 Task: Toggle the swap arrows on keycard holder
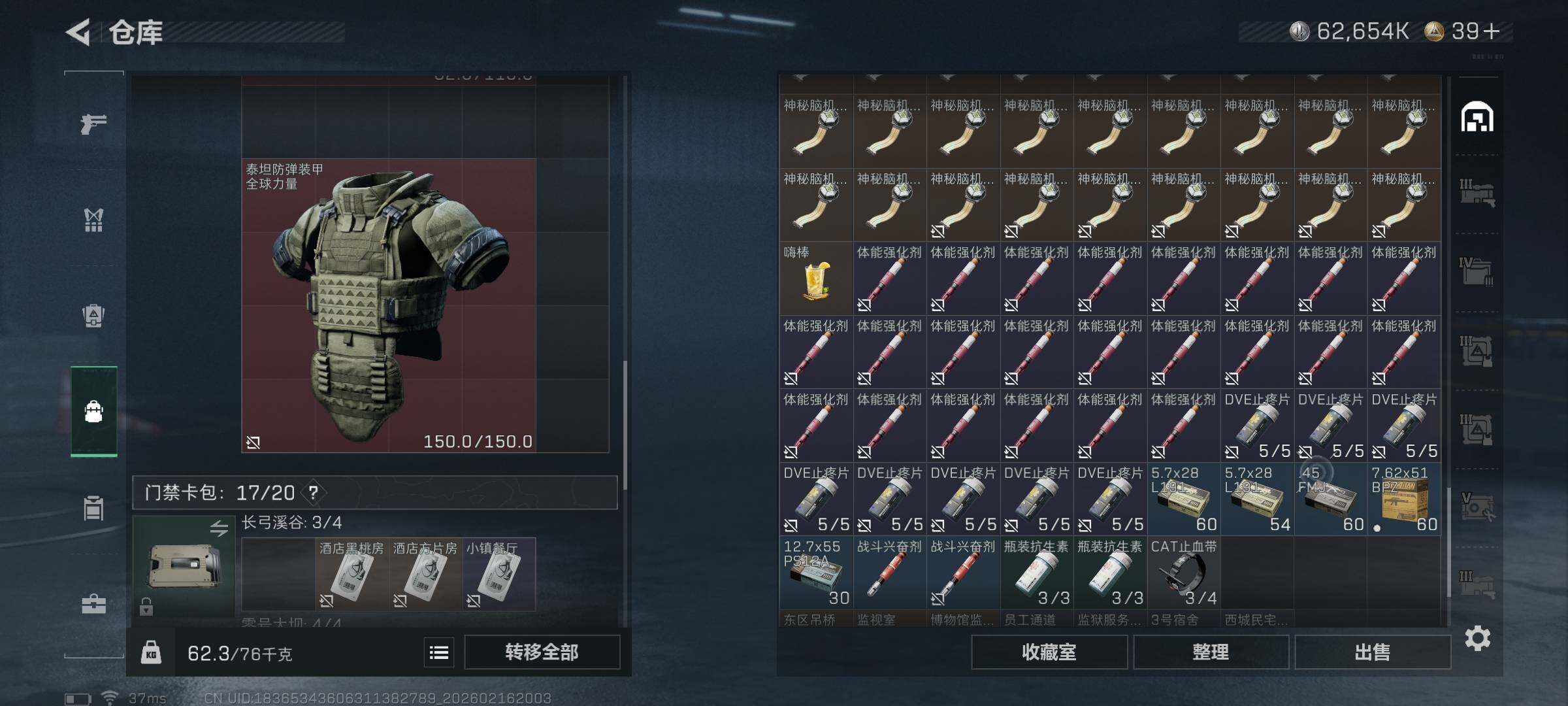[x=219, y=528]
